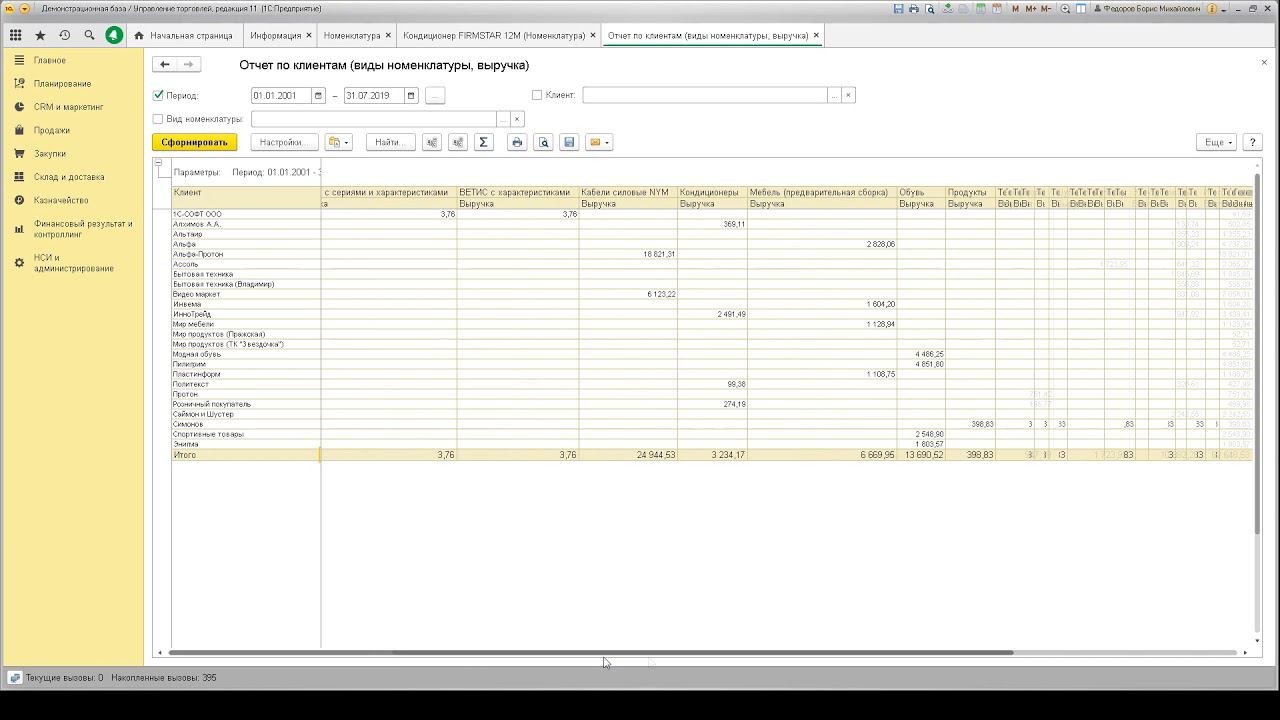
Task: Open help with the question mark button
Action: [1253, 142]
